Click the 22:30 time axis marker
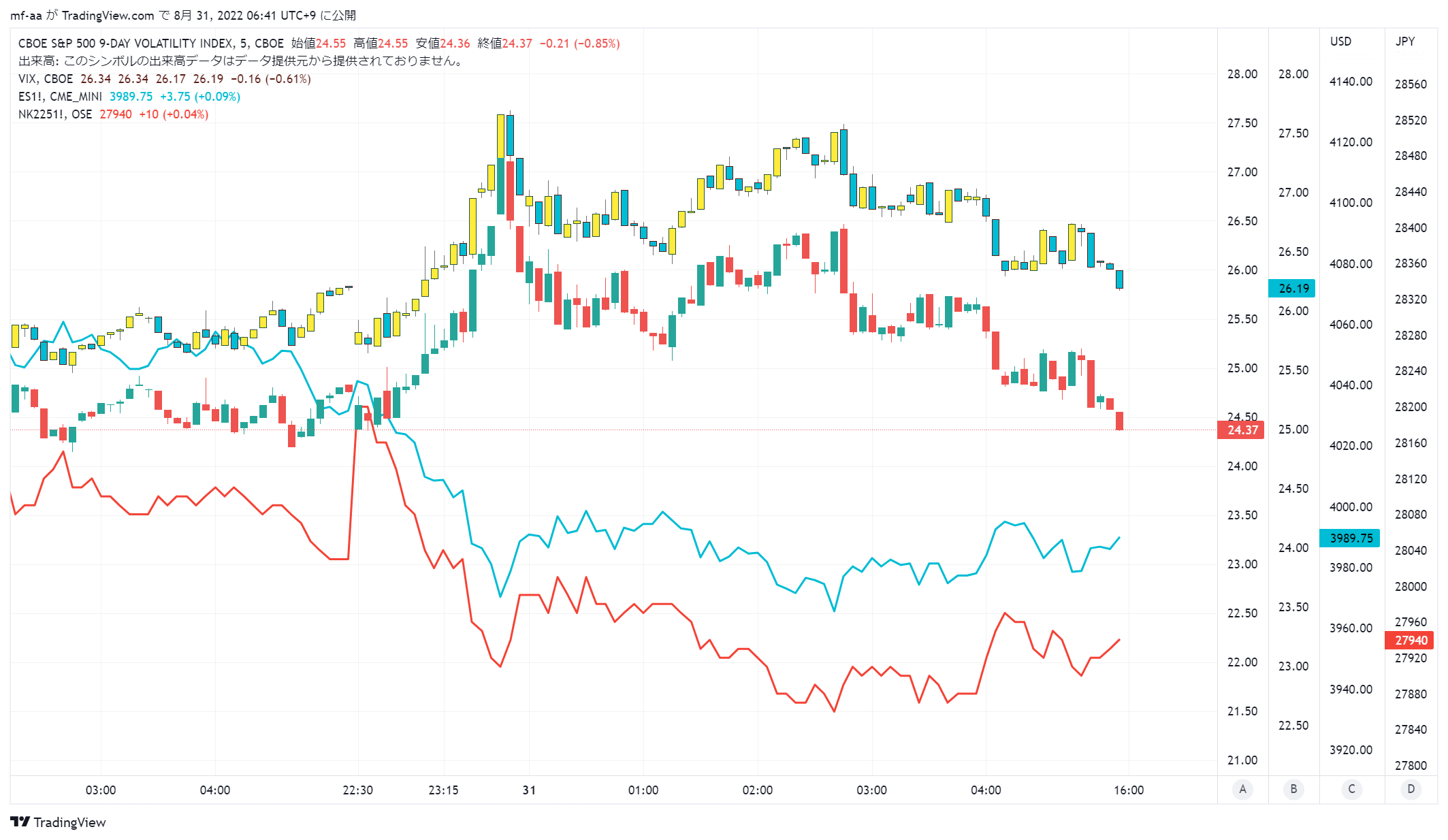Screen dimensions: 1448x840 coord(357,790)
